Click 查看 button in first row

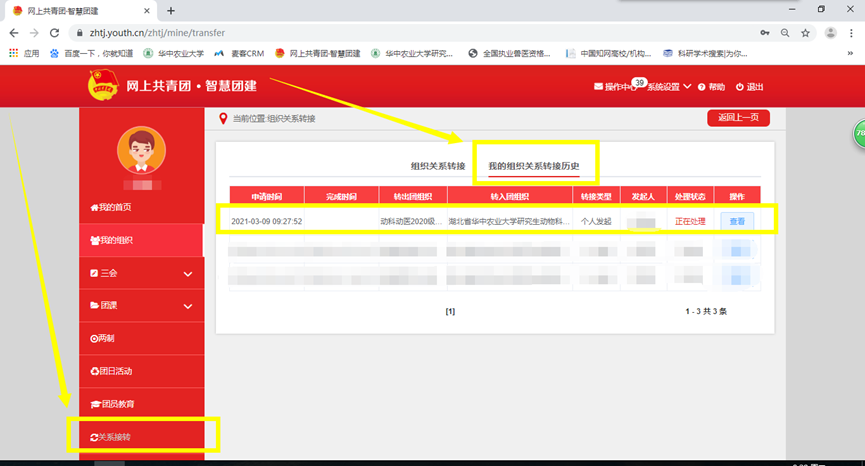pyautogui.click(x=738, y=221)
